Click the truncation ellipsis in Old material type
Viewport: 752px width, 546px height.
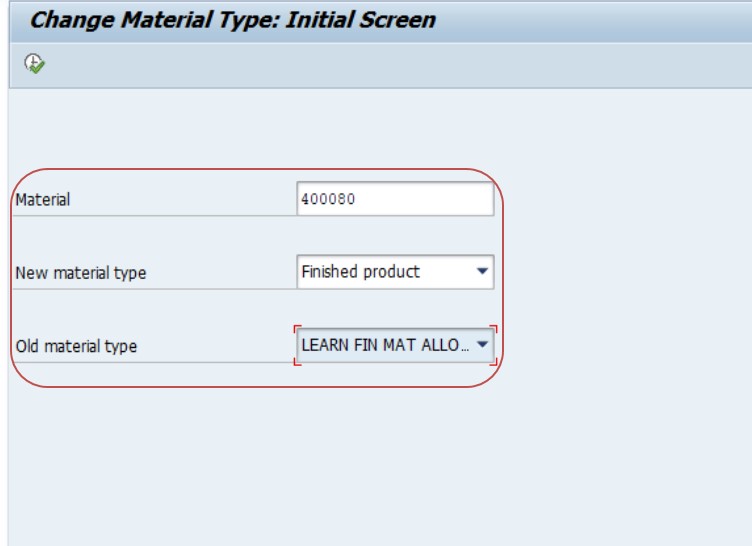(x=465, y=346)
